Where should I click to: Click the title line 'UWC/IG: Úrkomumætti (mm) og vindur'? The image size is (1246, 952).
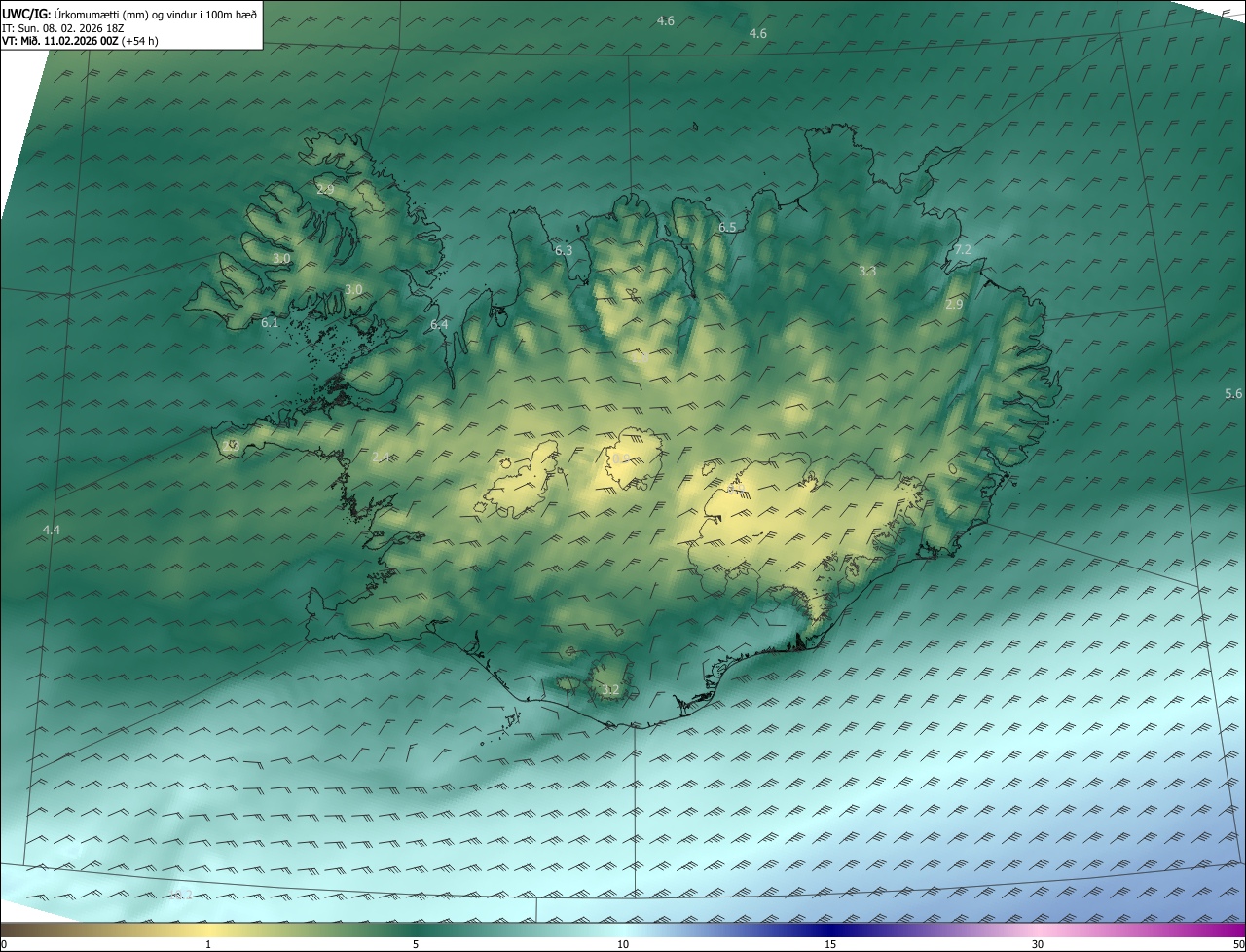pyautogui.click(x=129, y=14)
